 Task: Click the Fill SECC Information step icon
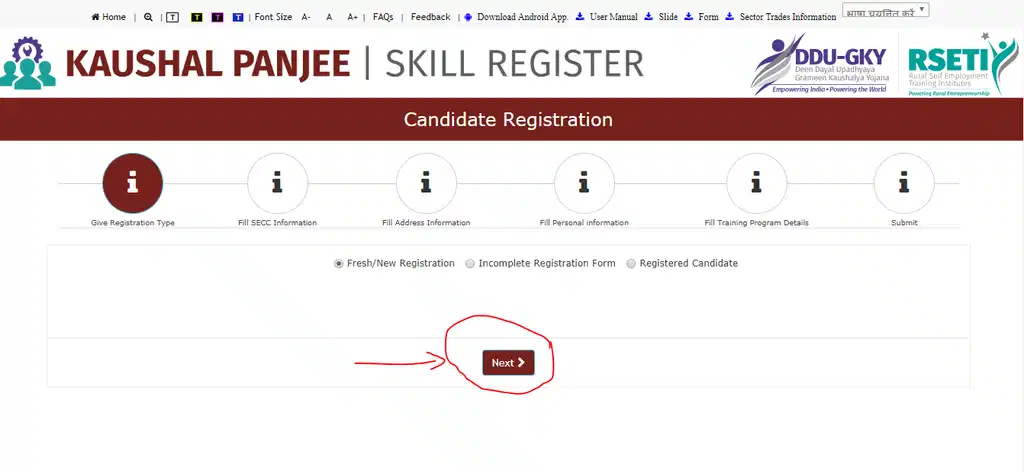(x=277, y=183)
